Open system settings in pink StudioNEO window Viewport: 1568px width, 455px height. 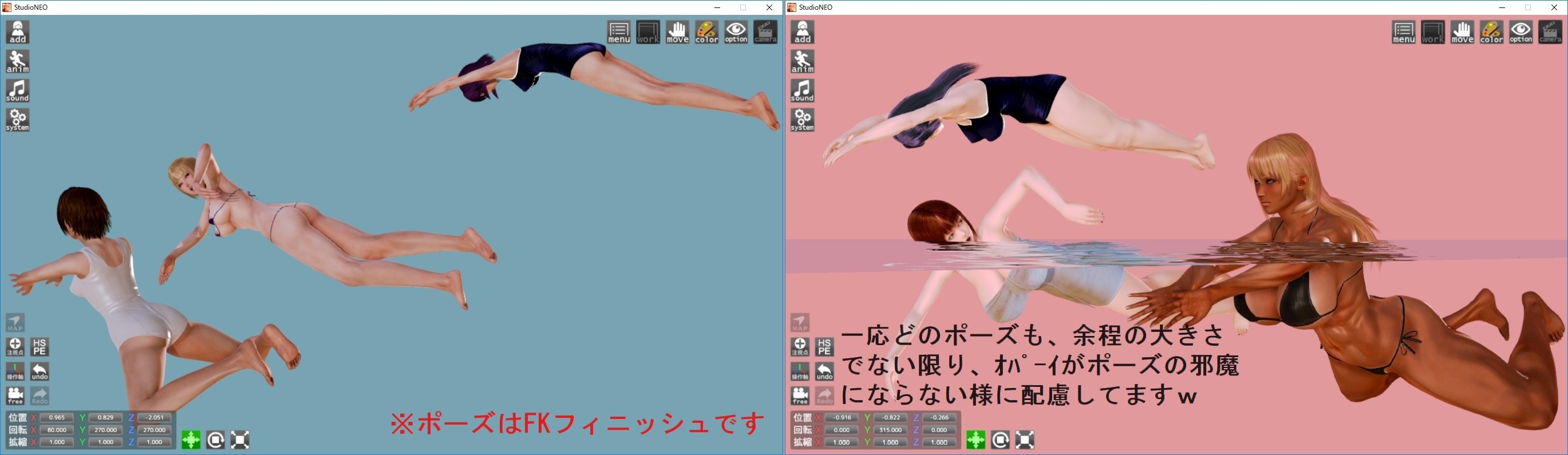coord(802,120)
